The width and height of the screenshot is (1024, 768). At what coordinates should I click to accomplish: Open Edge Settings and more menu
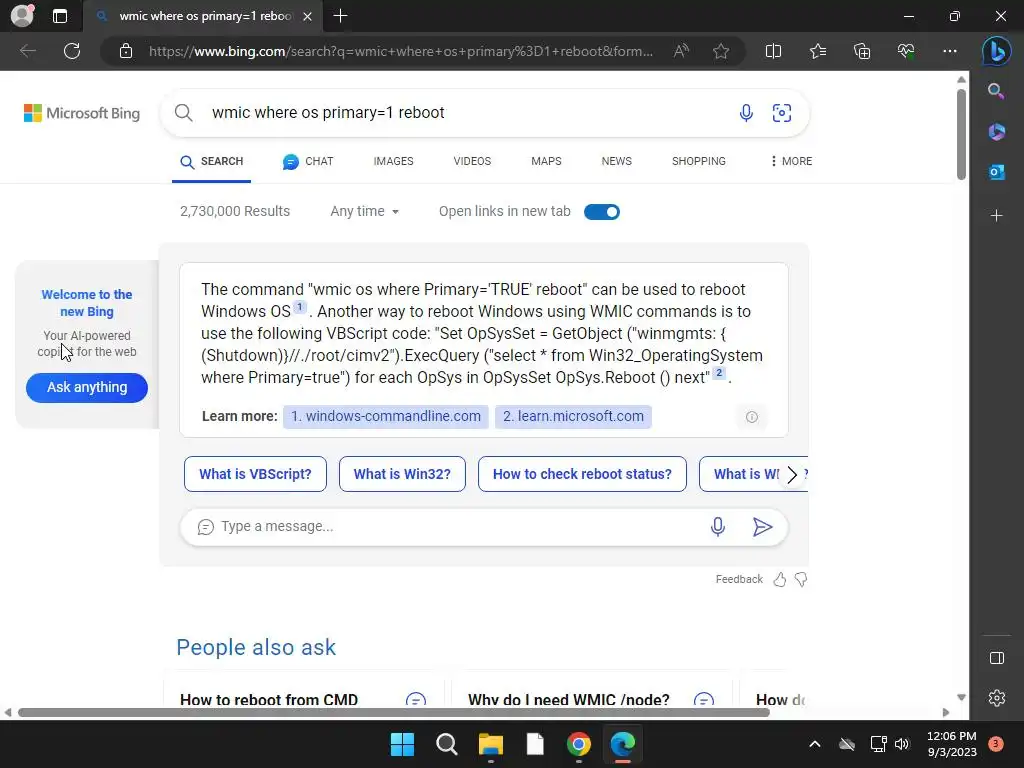[950, 51]
